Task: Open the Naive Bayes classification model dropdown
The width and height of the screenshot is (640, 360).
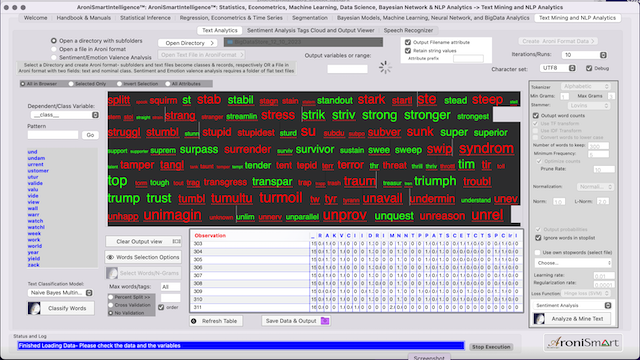Action: point(60,293)
